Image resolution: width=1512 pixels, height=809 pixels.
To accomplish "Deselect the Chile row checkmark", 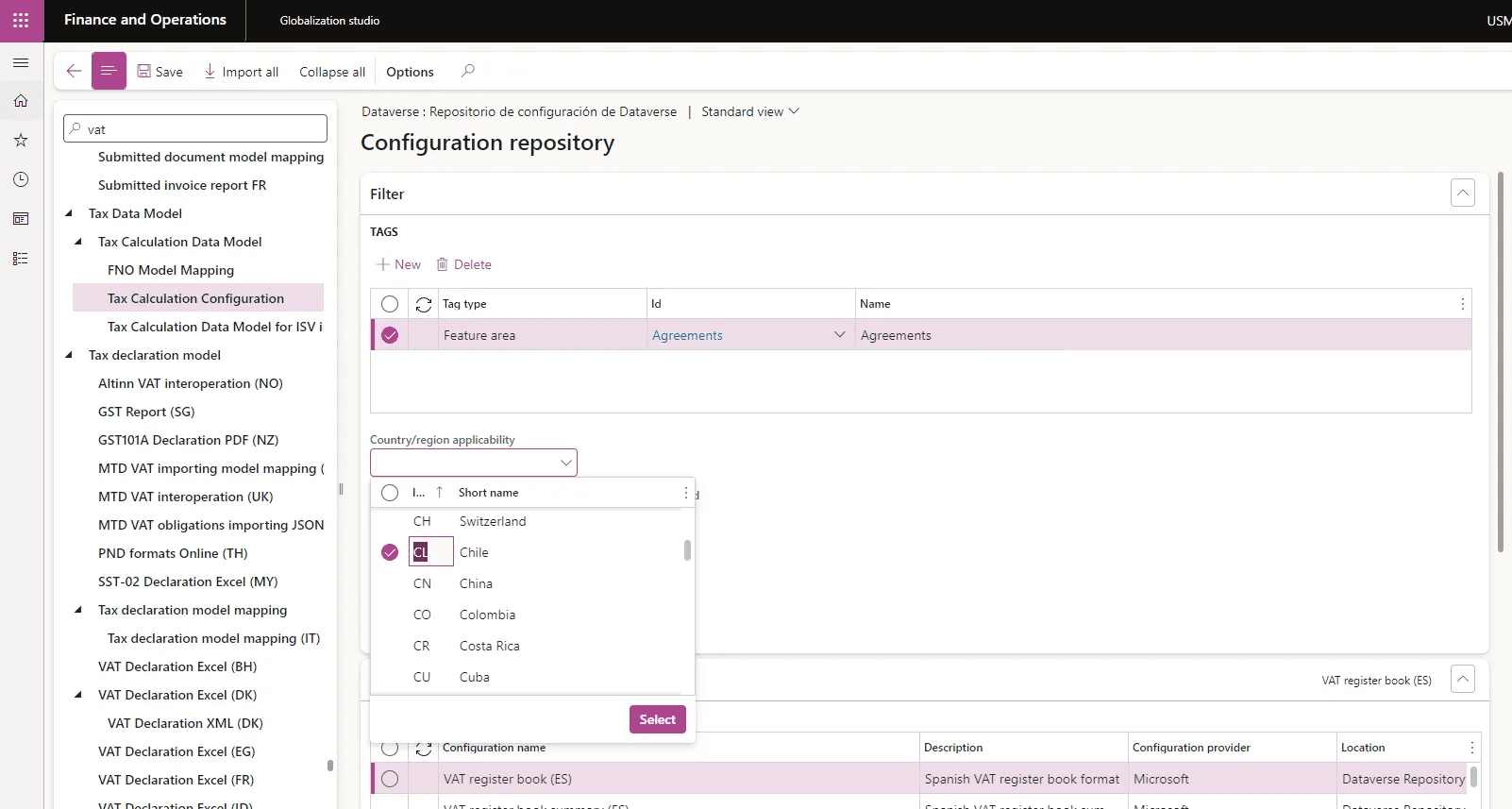I will click(x=390, y=552).
